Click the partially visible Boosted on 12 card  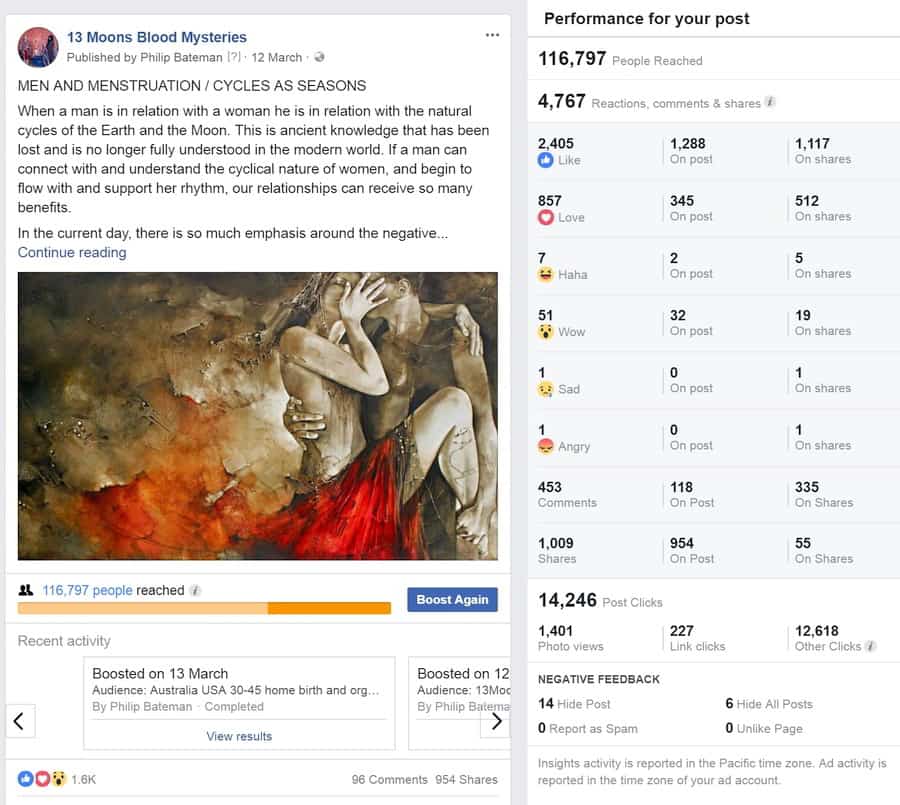pos(459,703)
